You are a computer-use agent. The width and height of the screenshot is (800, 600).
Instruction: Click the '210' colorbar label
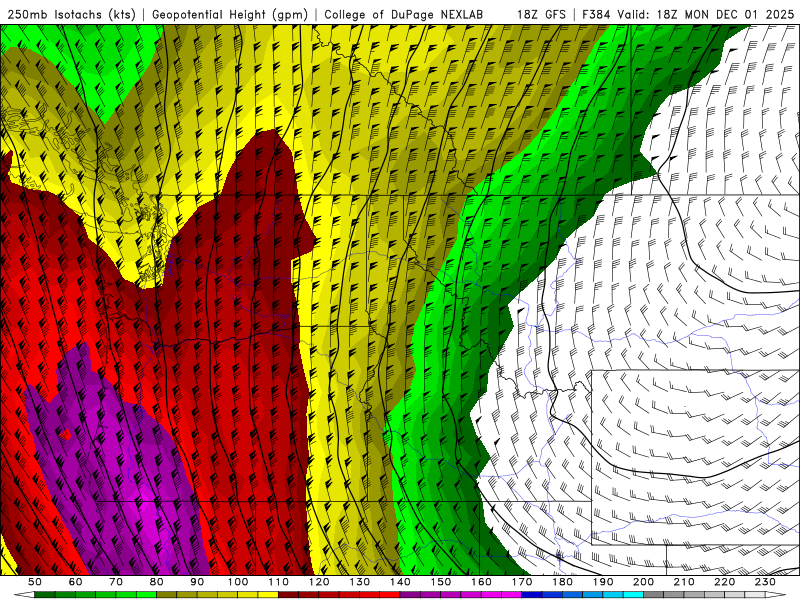(x=684, y=582)
